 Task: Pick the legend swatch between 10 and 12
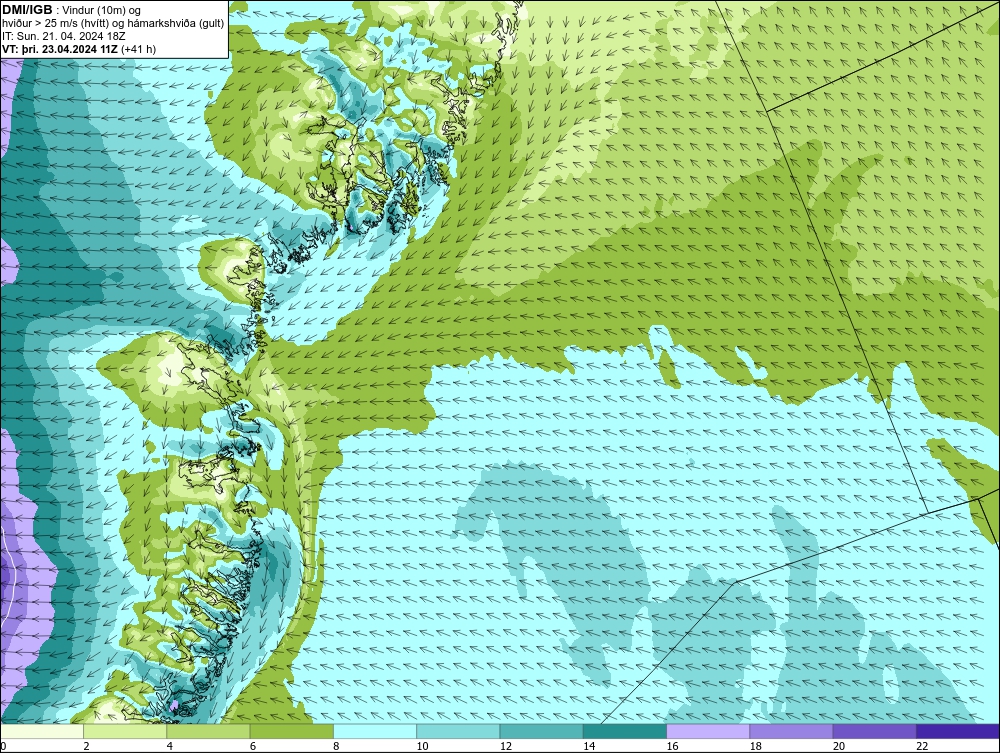pos(458,731)
